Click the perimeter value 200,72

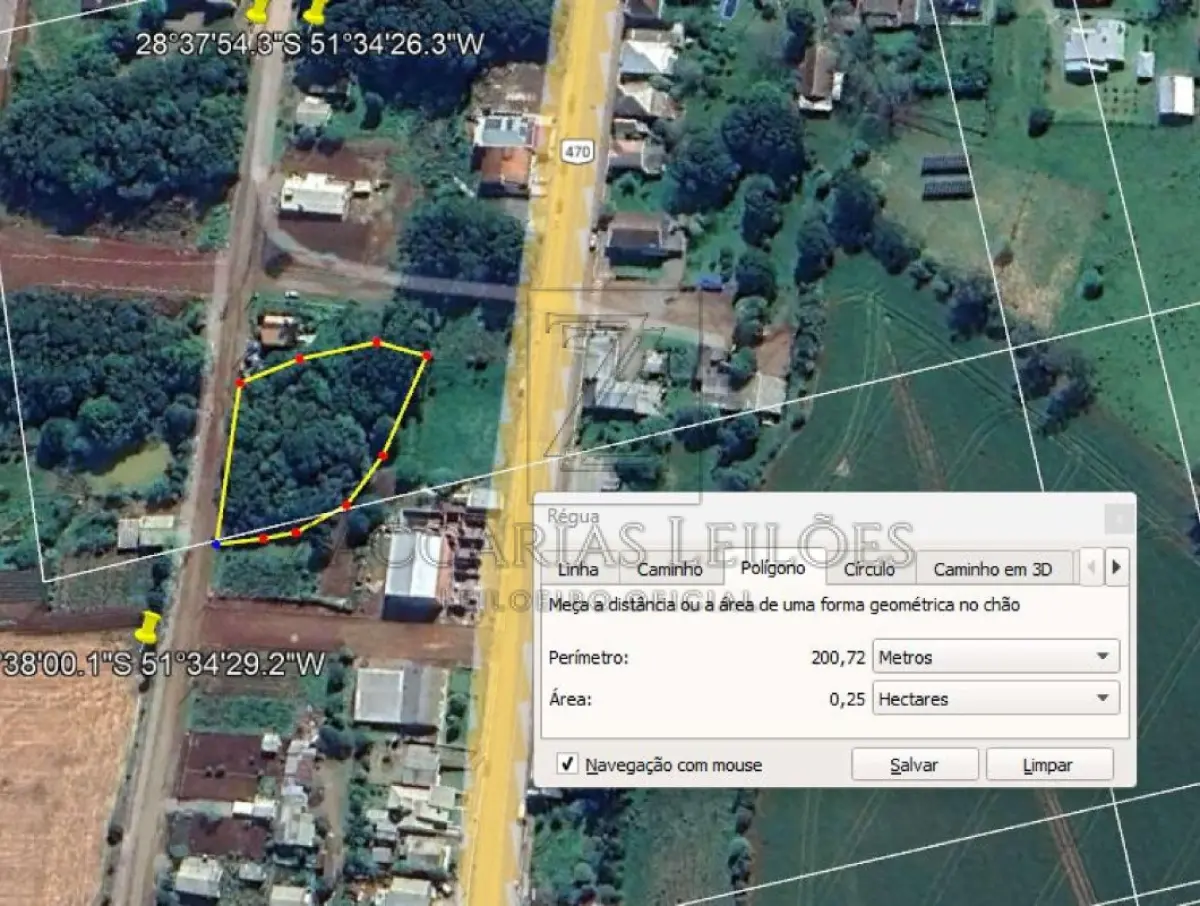pyautogui.click(x=838, y=658)
